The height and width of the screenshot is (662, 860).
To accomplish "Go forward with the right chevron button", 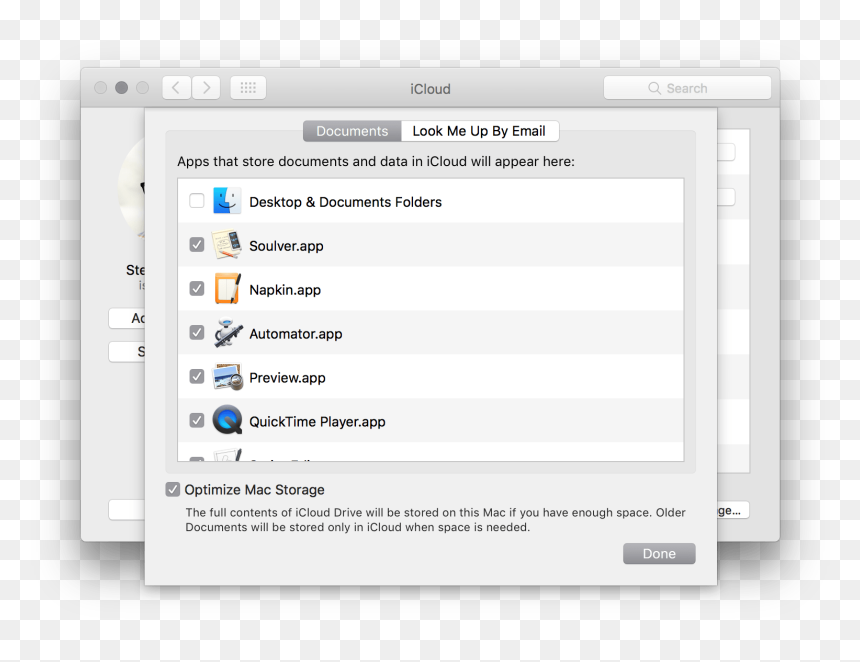I will (x=206, y=88).
